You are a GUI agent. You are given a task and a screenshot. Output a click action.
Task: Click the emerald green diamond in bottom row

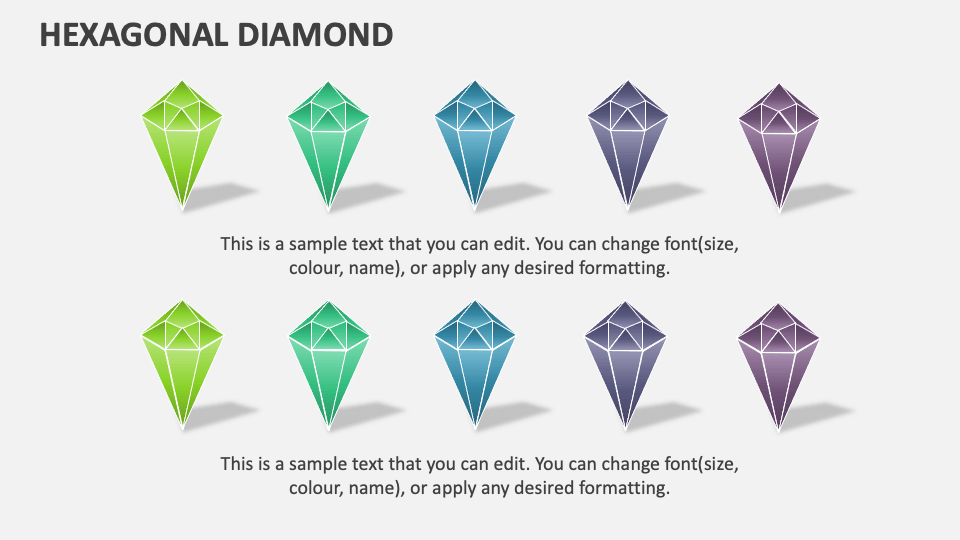(x=328, y=365)
